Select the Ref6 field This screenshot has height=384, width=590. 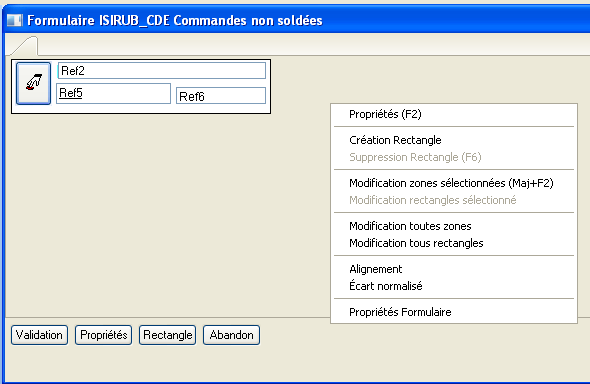221,96
